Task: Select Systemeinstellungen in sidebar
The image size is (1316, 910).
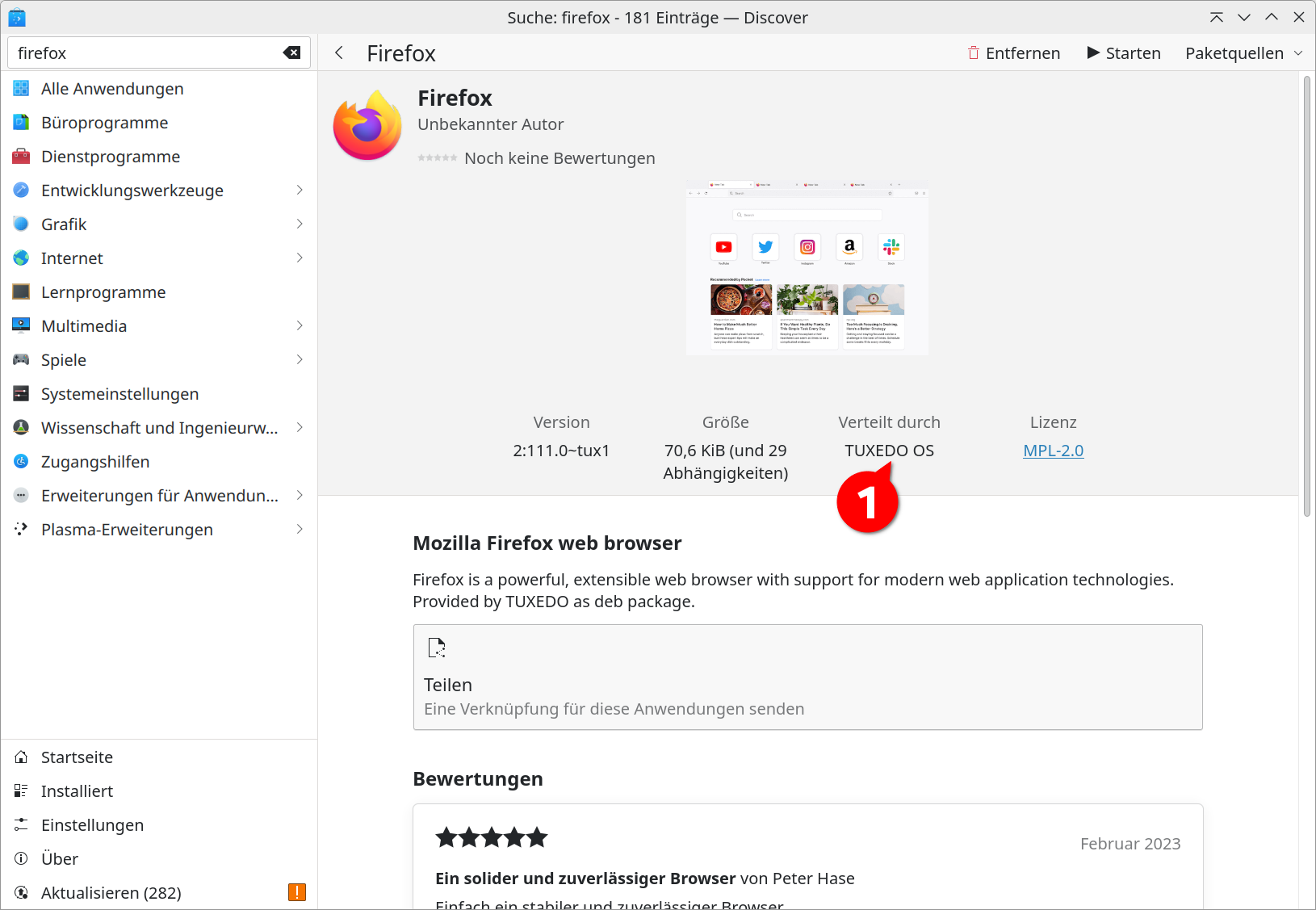Action: (x=159, y=394)
